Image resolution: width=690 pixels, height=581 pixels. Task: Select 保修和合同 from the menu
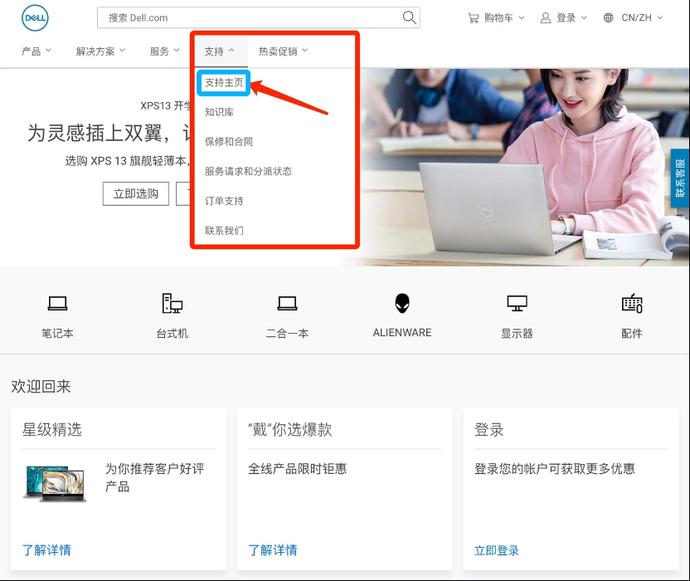click(228, 142)
